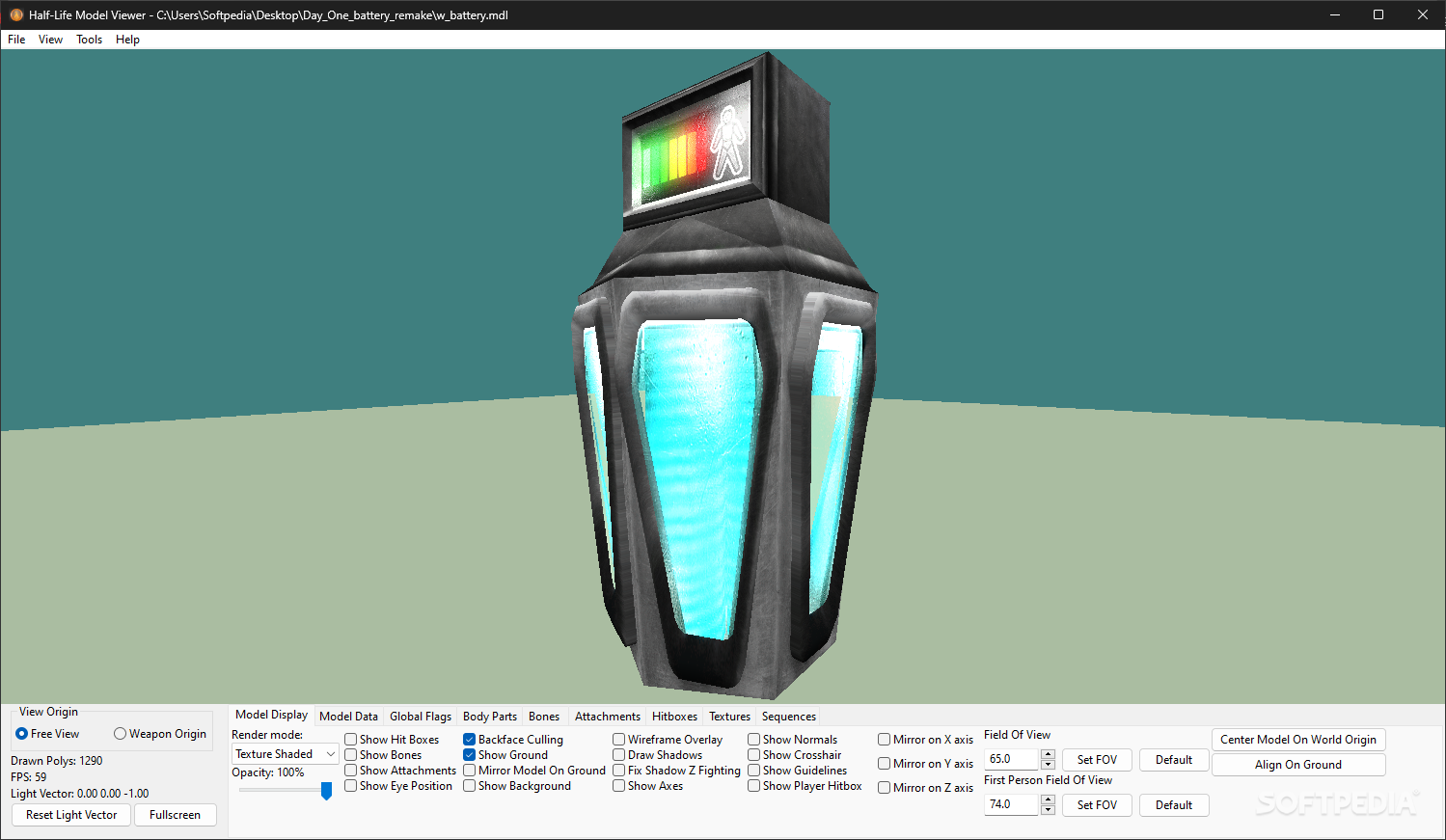
Task: Switch to the Global Flags tab
Action: point(421,716)
